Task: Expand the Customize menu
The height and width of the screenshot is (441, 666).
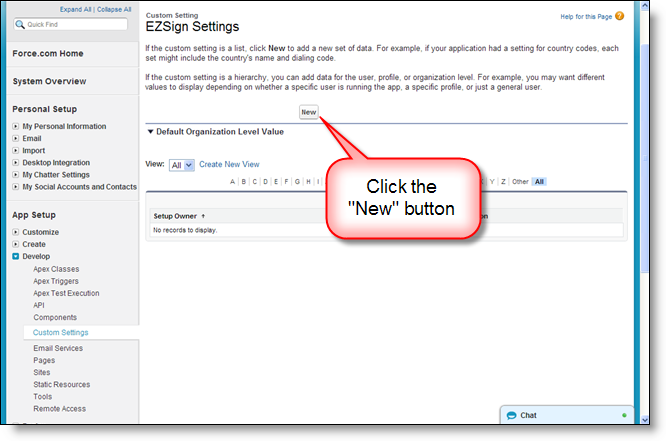Action: click(16, 232)
